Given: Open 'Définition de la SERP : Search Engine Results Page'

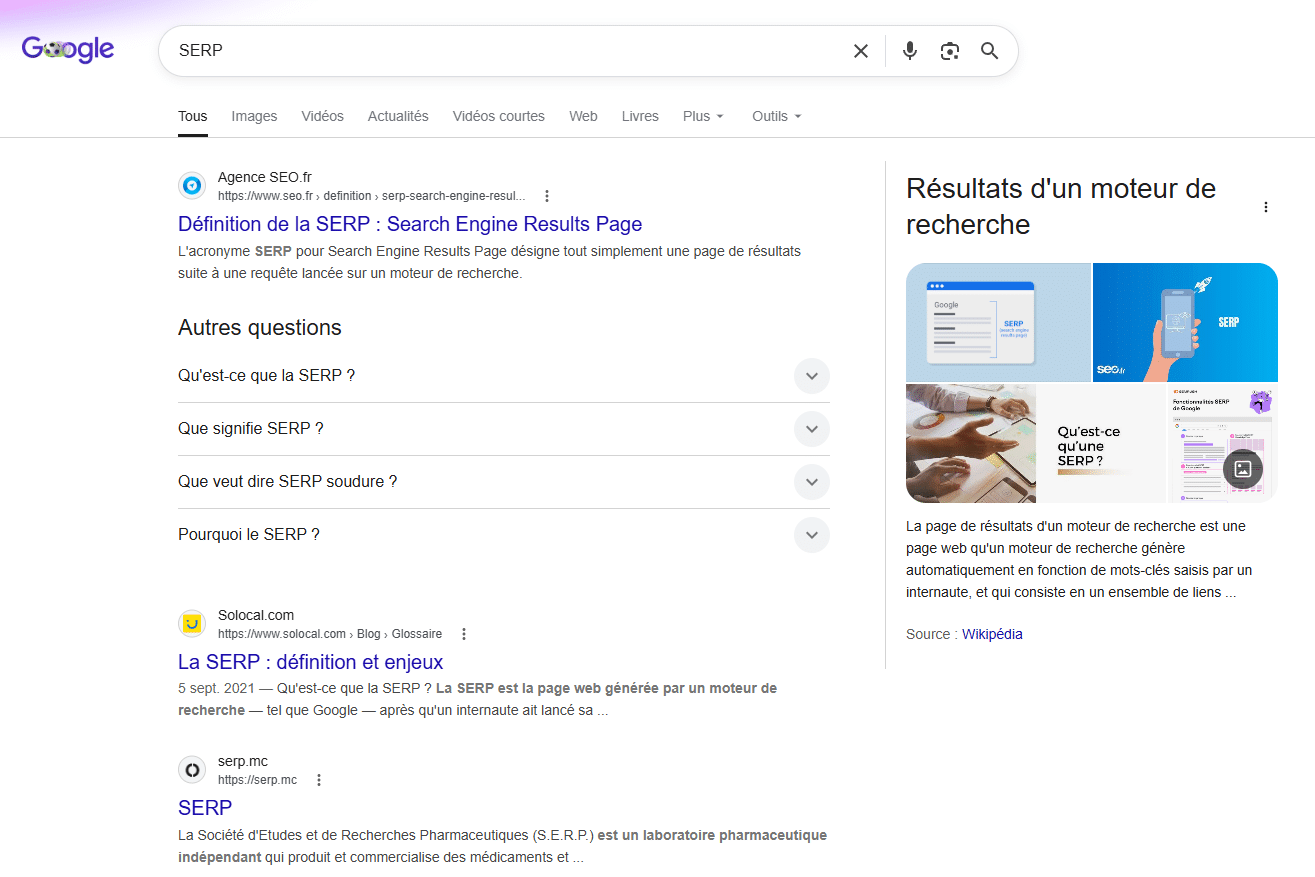Looking at the screenshot, I should point(410,224).
